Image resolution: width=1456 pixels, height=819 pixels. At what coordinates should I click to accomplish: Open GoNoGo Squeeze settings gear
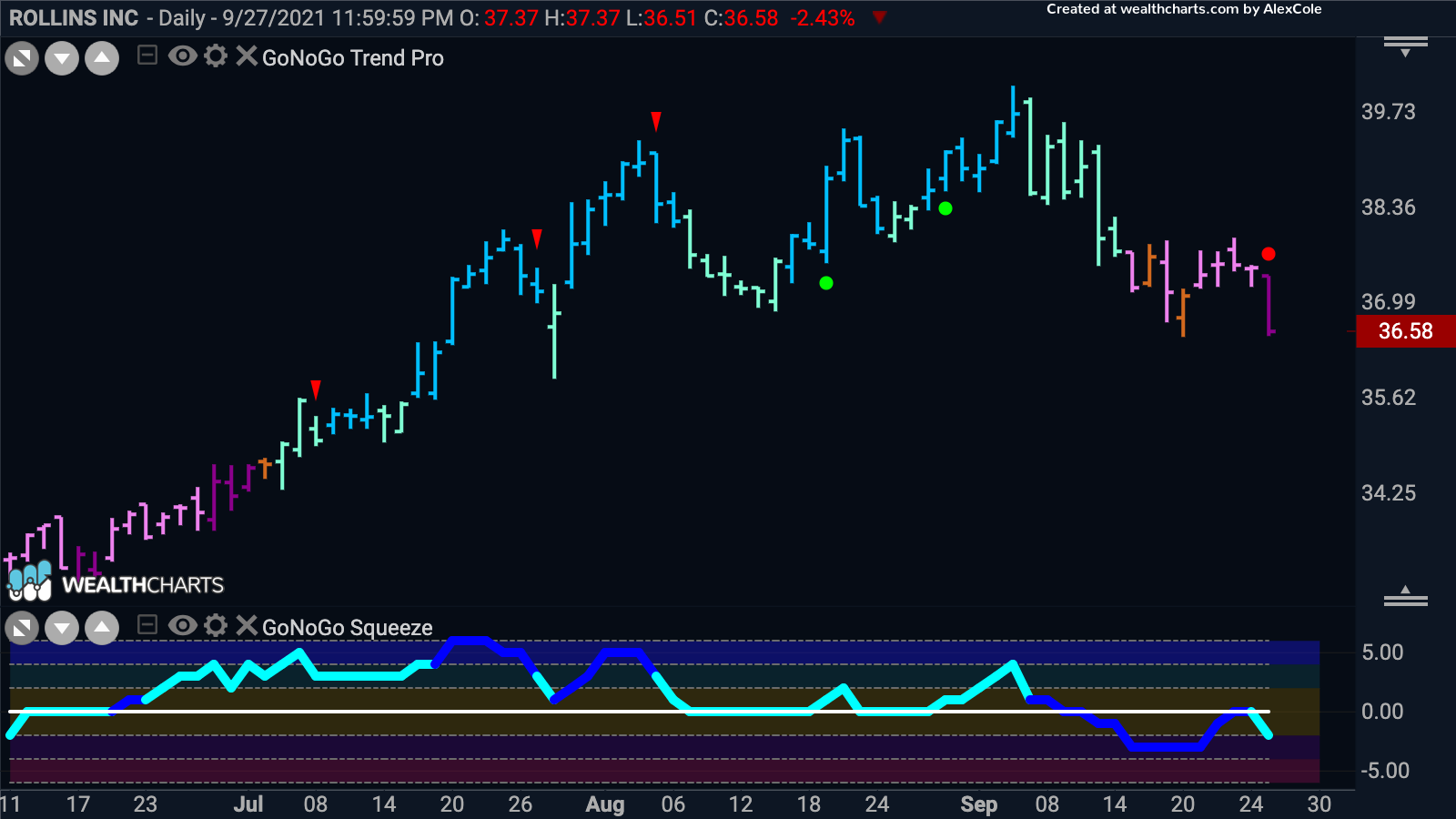pos(216,625)
